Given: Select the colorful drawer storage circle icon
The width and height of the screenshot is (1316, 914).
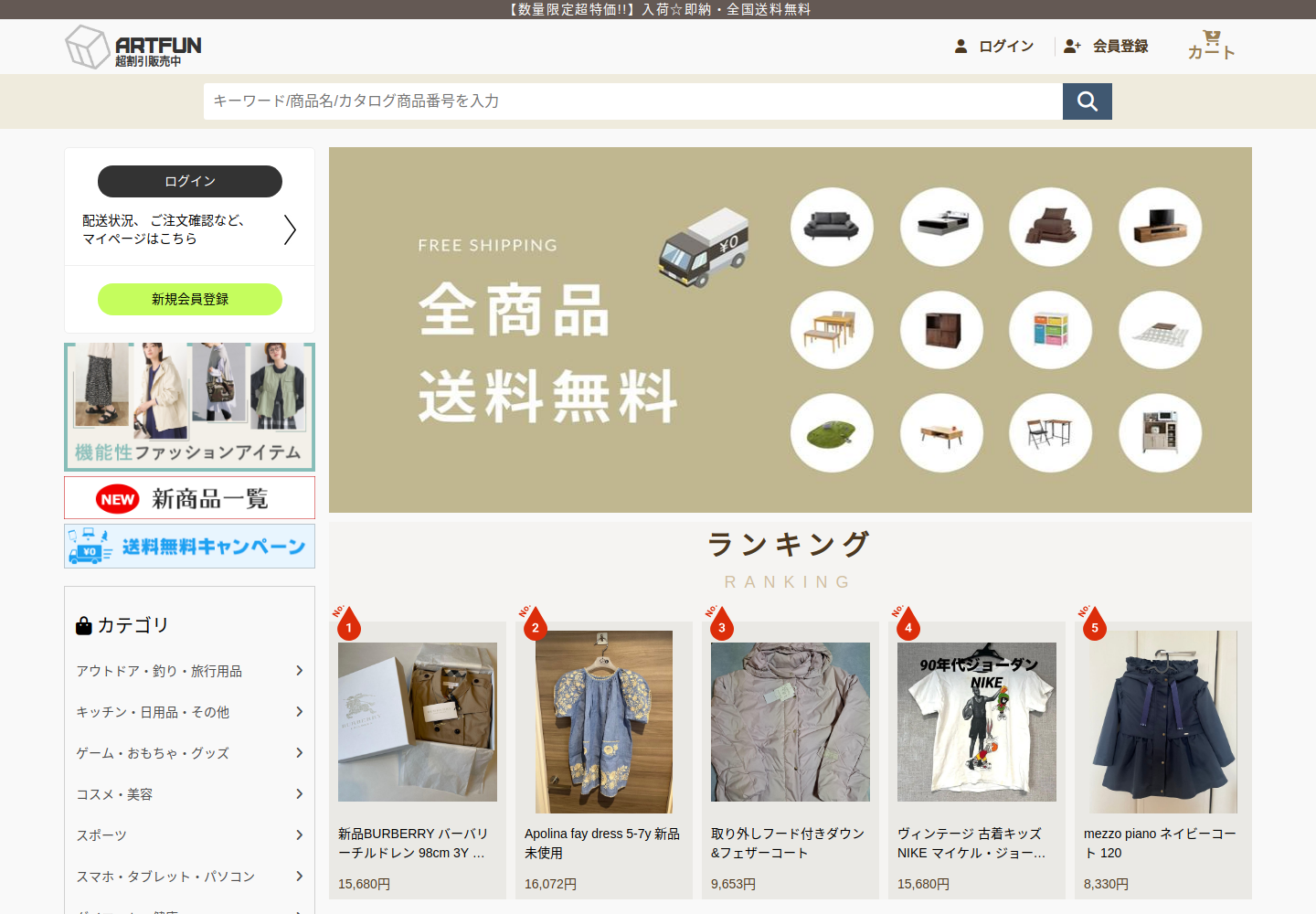Looking at the screenshot, I should click(1050, 330).
